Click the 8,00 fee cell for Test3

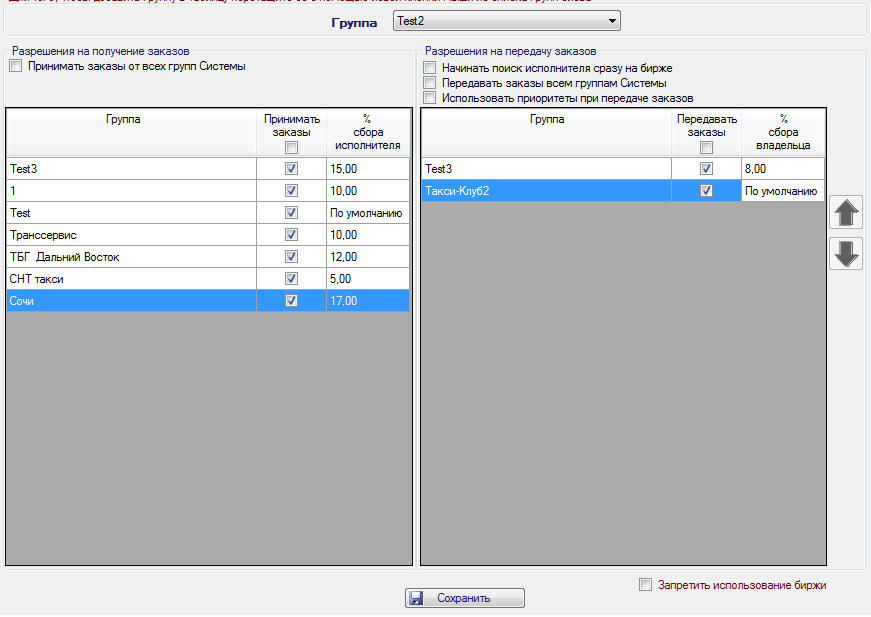[782, 169]
